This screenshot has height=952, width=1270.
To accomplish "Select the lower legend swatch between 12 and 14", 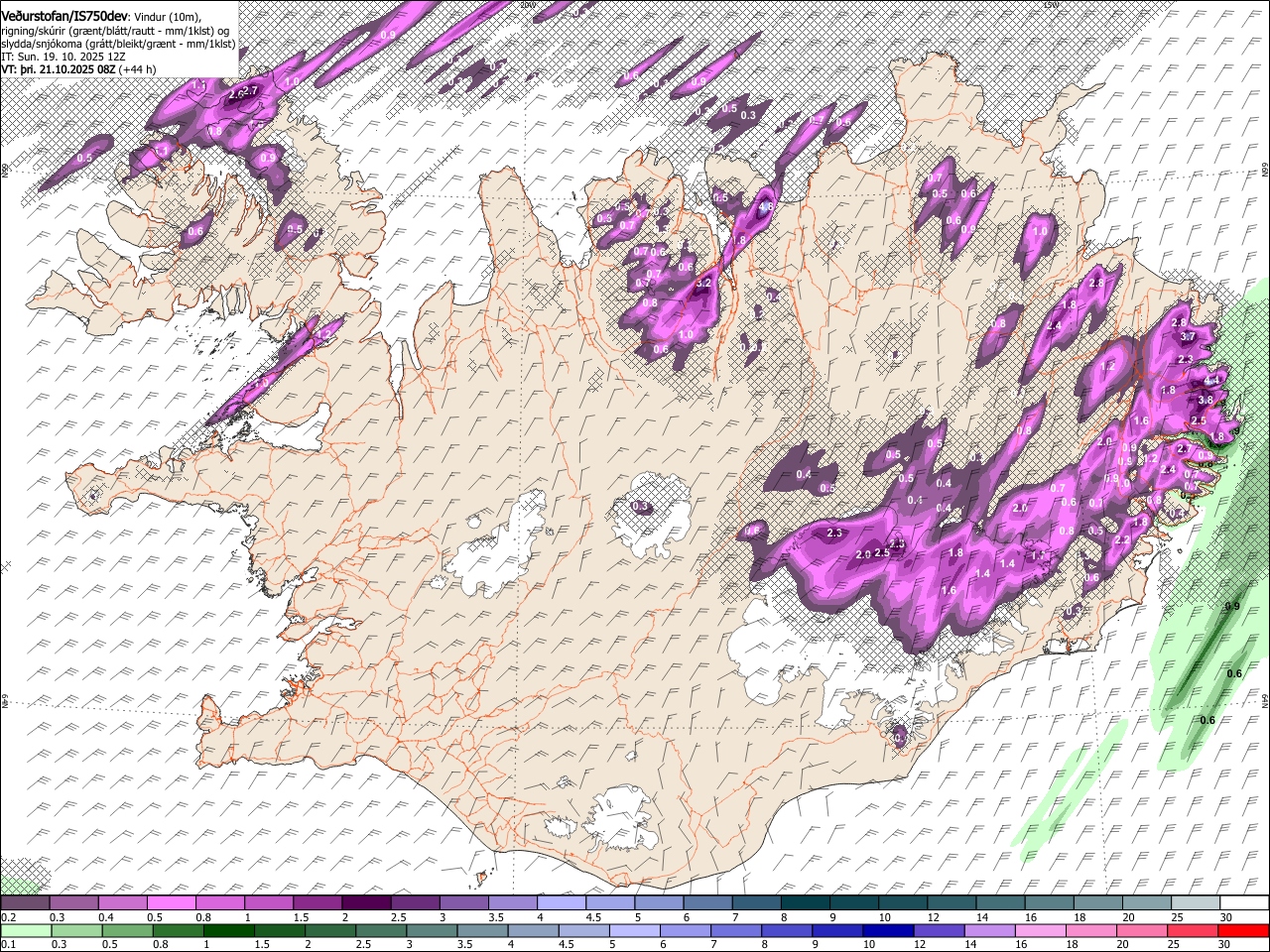I will click(x=940, y=930).
